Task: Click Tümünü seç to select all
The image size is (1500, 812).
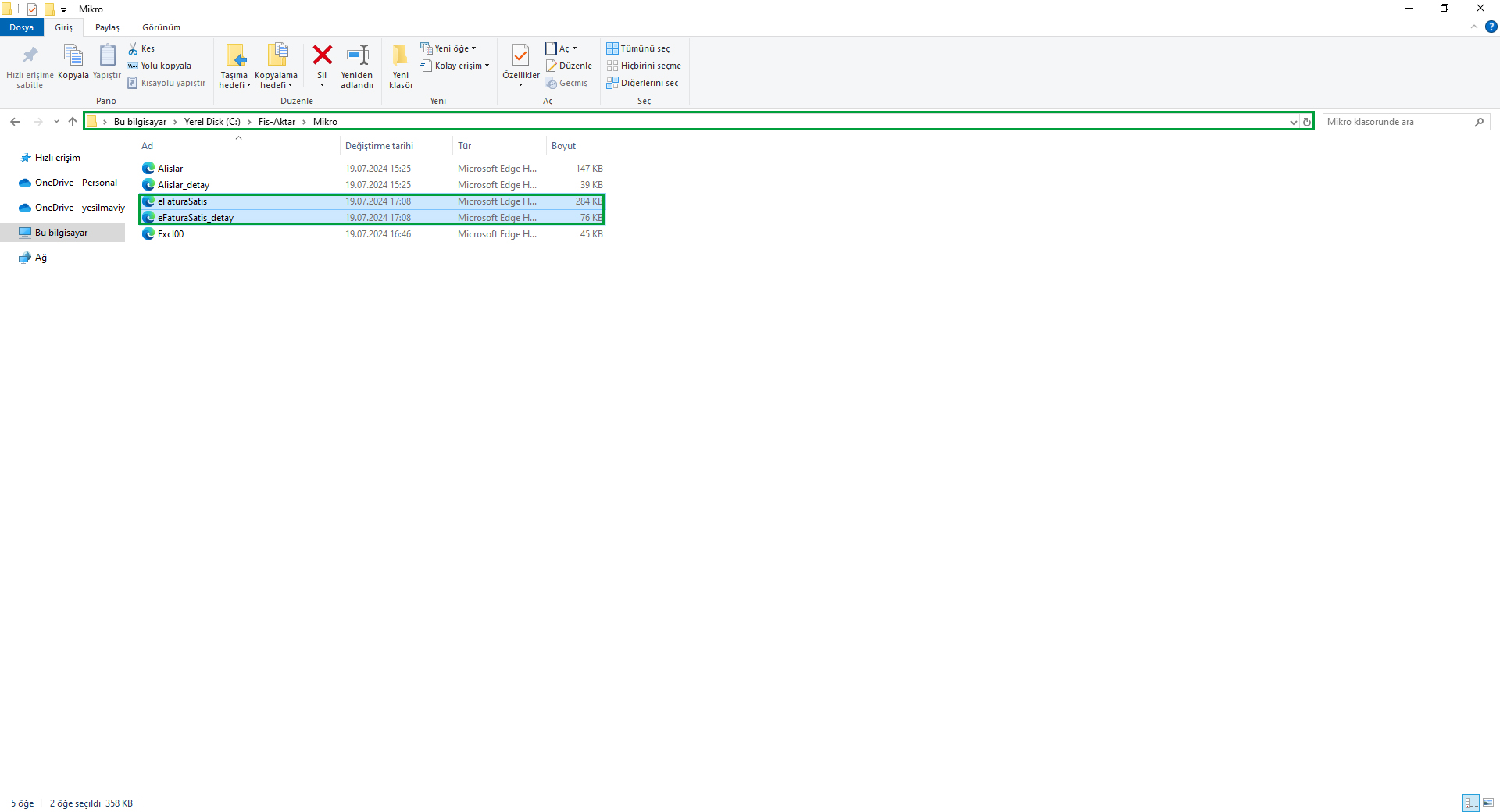Action: point(638,48)
